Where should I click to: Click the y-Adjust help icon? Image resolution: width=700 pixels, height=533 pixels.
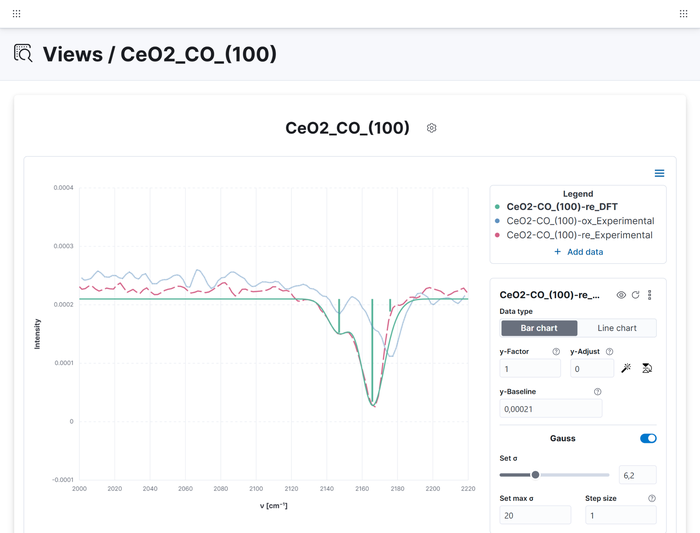609,352
